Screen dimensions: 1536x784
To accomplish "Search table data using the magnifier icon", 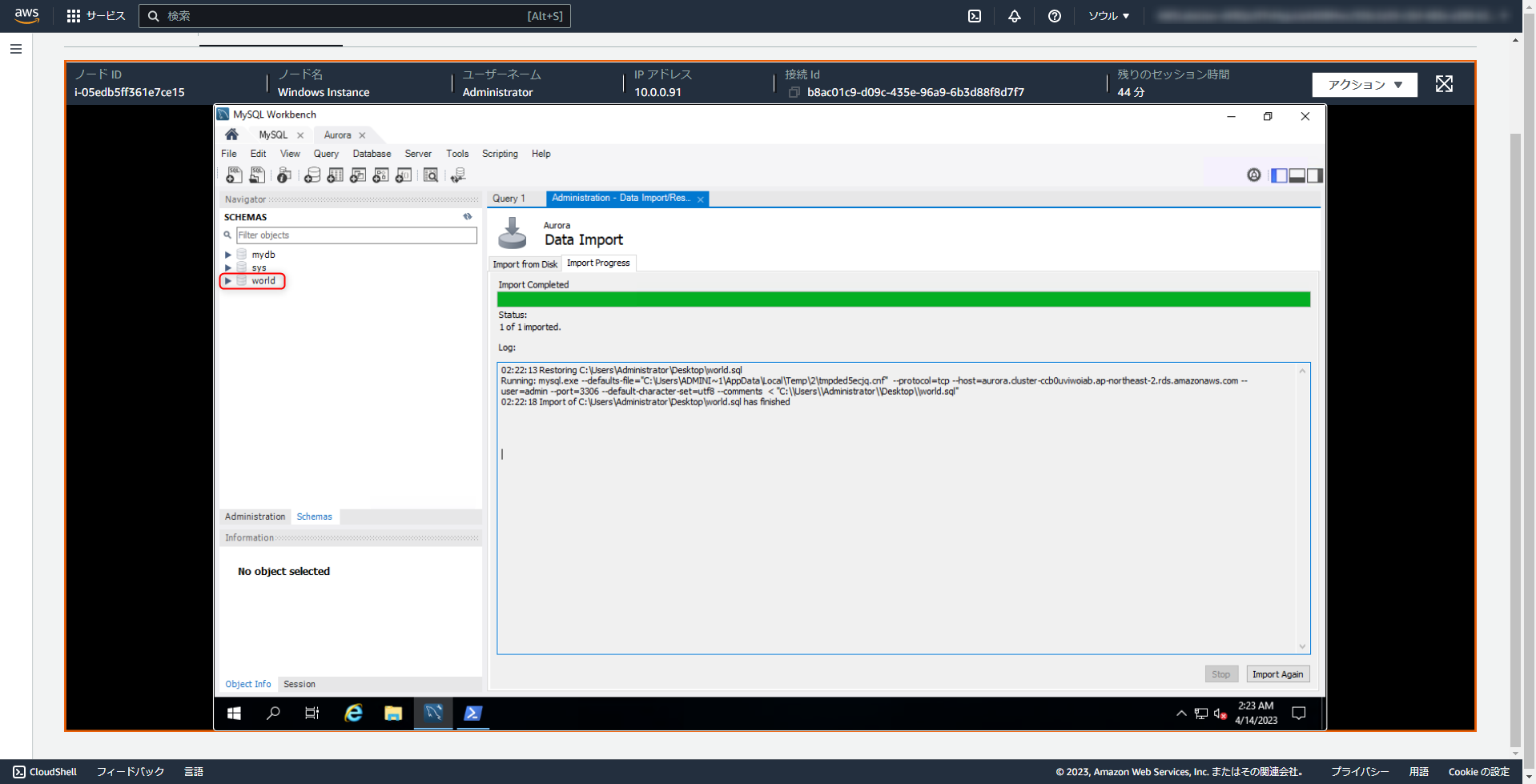I will click(431, 175).
